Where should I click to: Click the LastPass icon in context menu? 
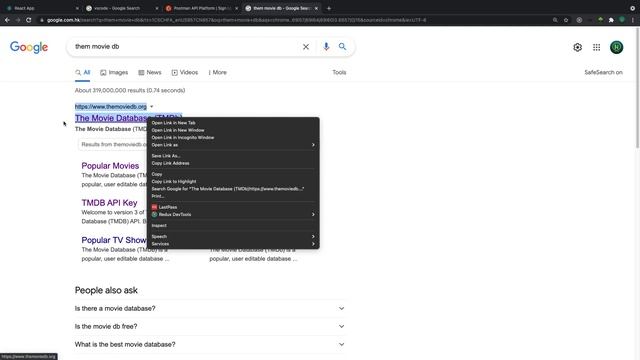coord(154,207)
